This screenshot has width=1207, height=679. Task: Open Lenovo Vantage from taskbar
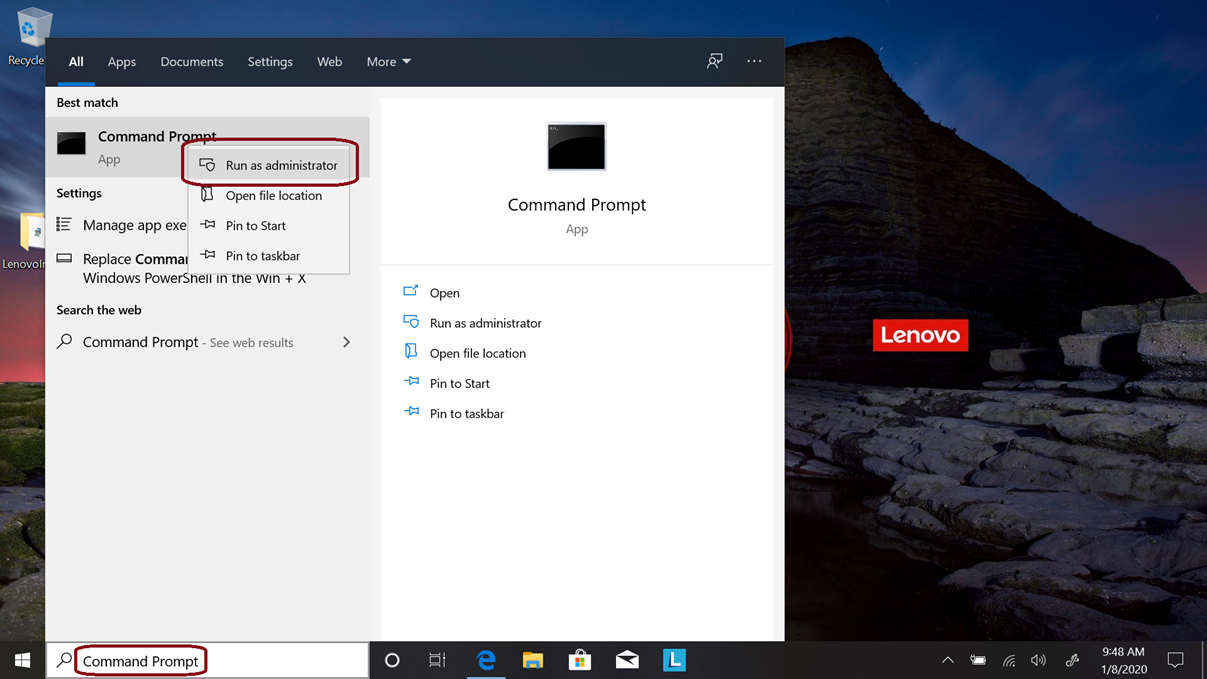tap(674, 660)
